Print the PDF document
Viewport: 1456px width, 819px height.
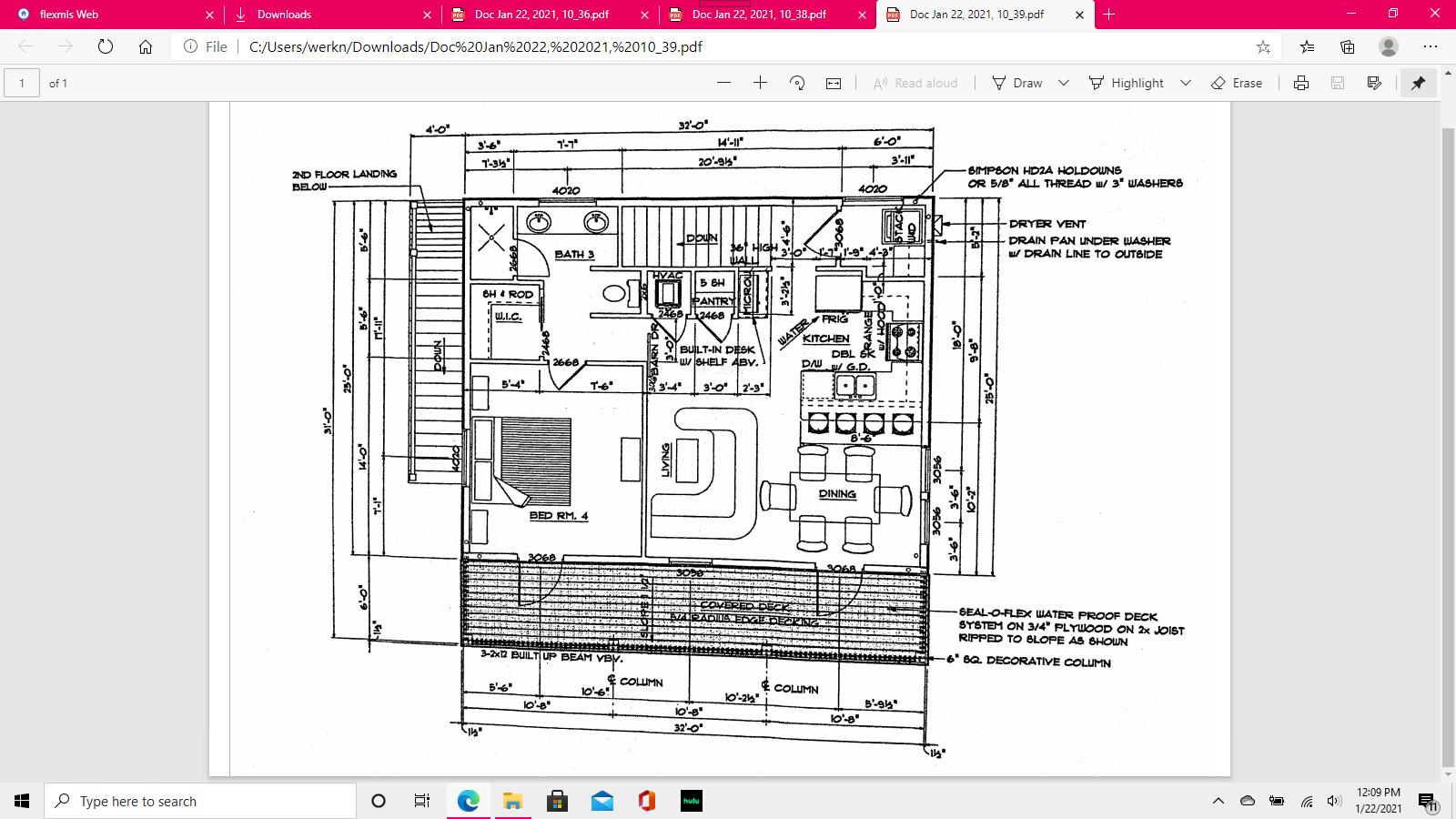tap(1301, 83)
